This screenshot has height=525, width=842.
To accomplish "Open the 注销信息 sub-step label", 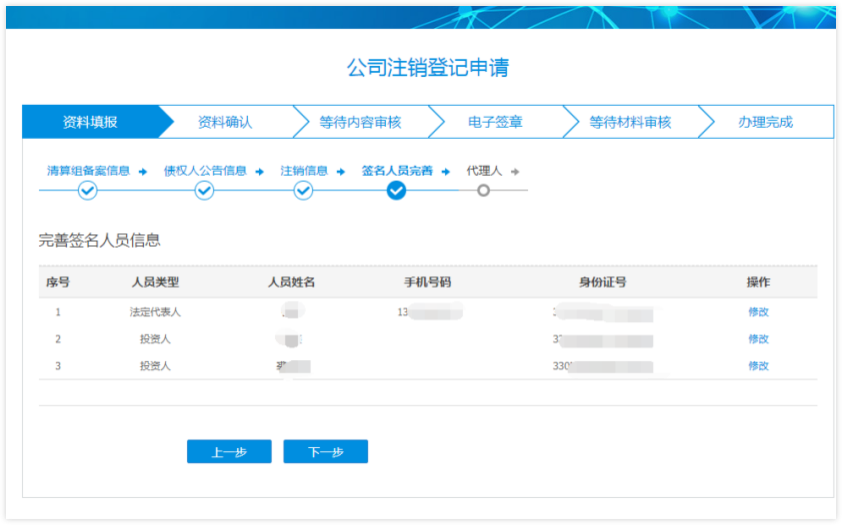I will 304,171.
